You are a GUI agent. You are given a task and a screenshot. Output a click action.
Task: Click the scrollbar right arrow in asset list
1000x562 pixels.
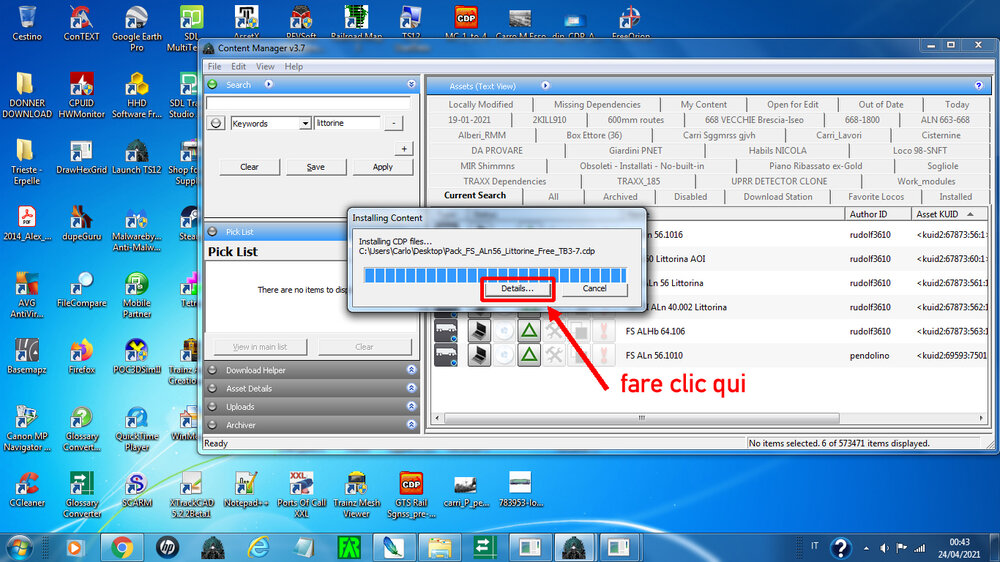981,418
